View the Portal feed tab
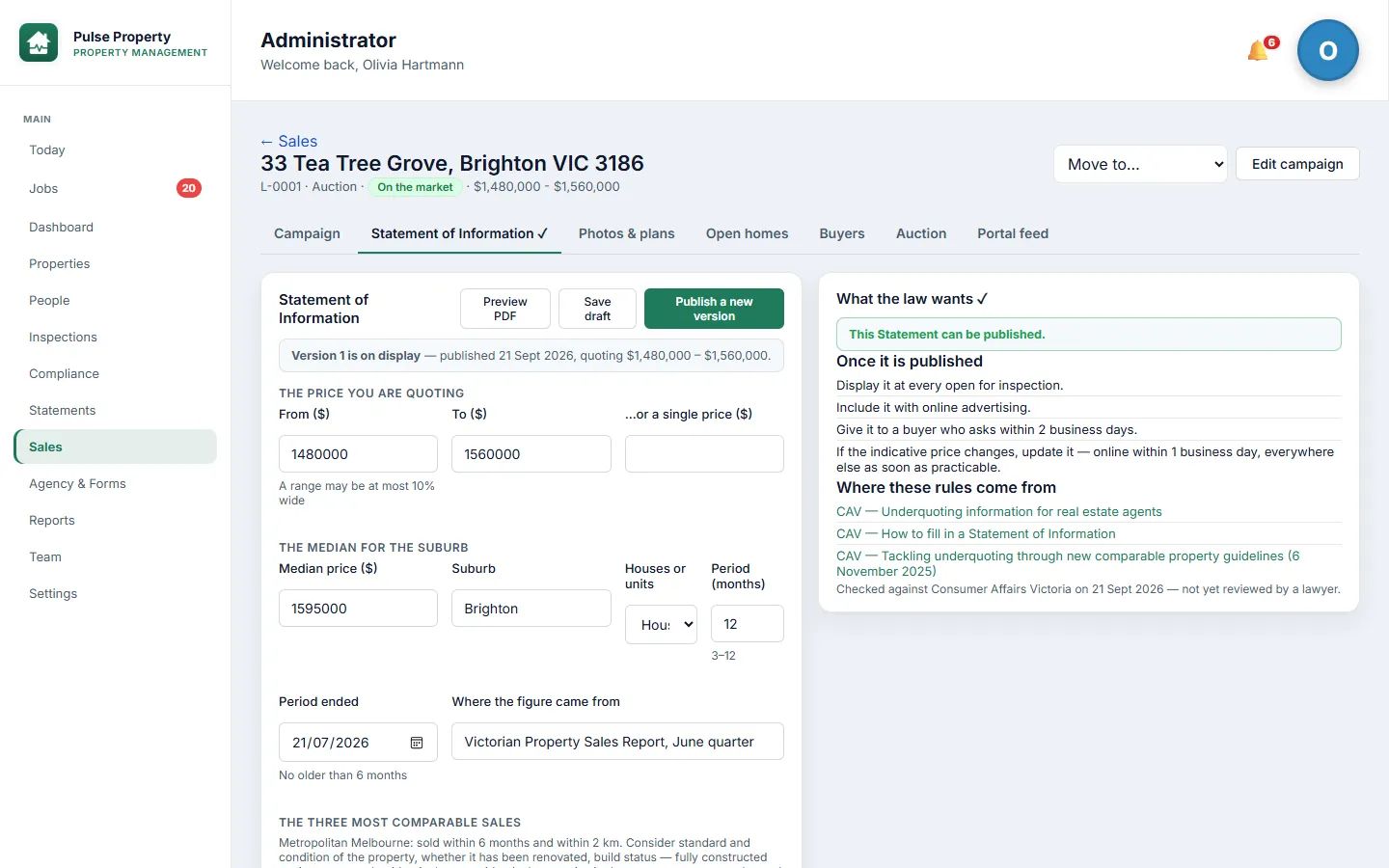 point(1013,233)
